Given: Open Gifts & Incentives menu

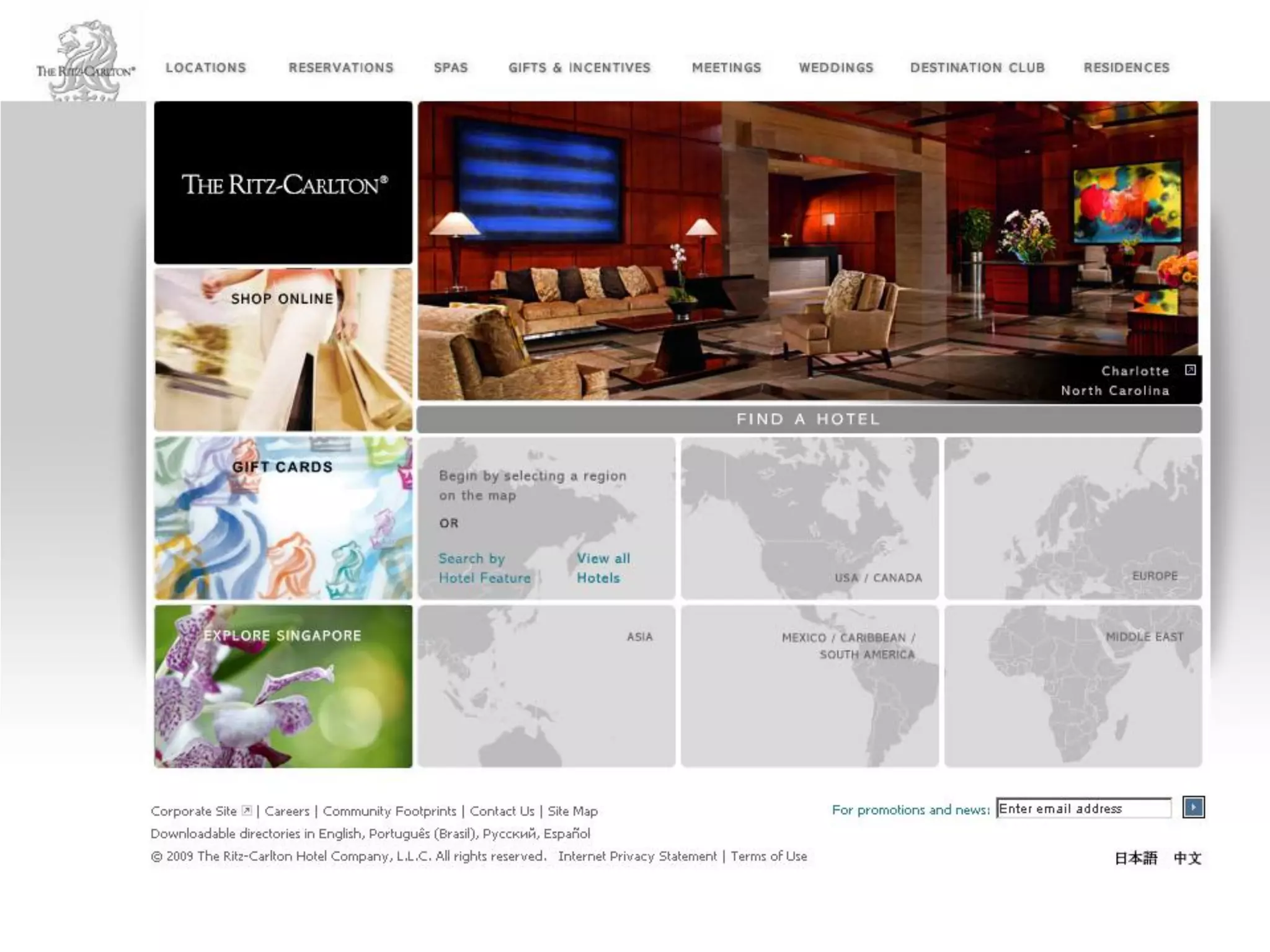Looking at the screenshot, I should click(x=579, y=68).
